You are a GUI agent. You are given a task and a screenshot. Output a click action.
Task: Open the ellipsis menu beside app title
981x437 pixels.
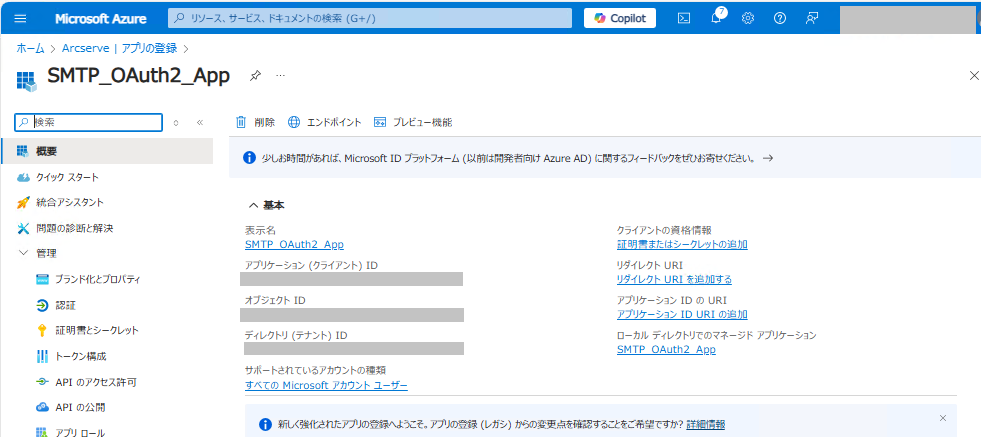[280, 76]
